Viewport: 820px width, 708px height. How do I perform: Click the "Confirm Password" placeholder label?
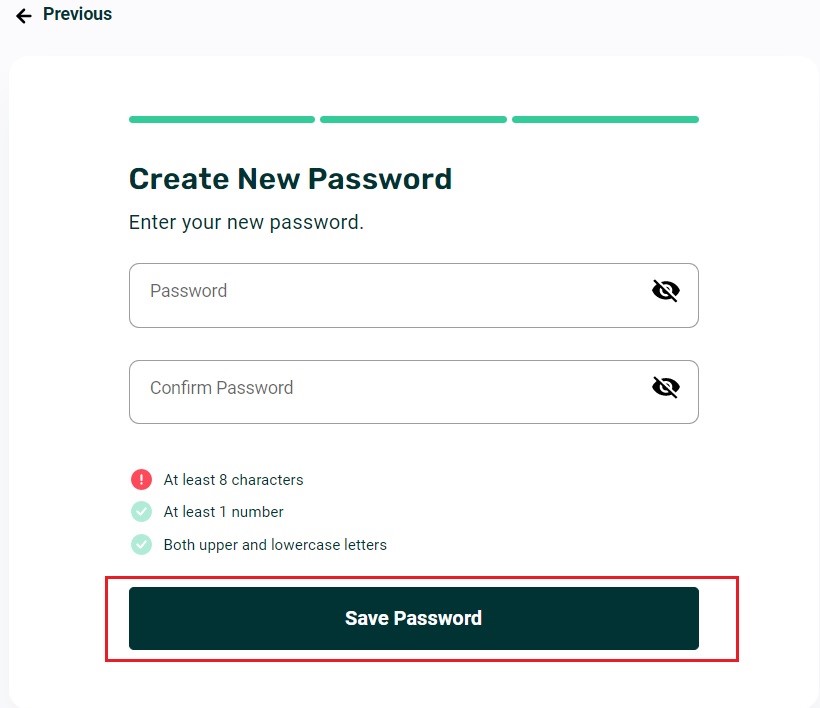[221, 388]
